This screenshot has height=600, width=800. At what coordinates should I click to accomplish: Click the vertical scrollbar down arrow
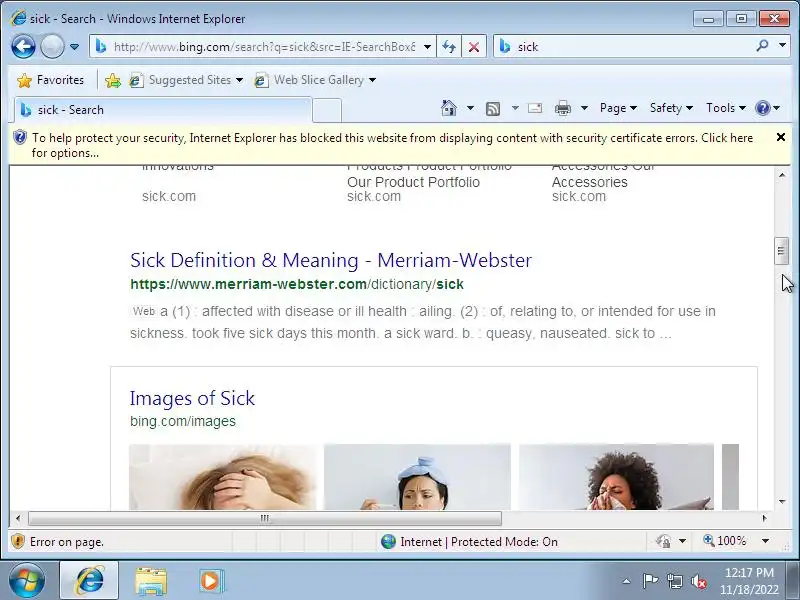(x=782, y=502)
